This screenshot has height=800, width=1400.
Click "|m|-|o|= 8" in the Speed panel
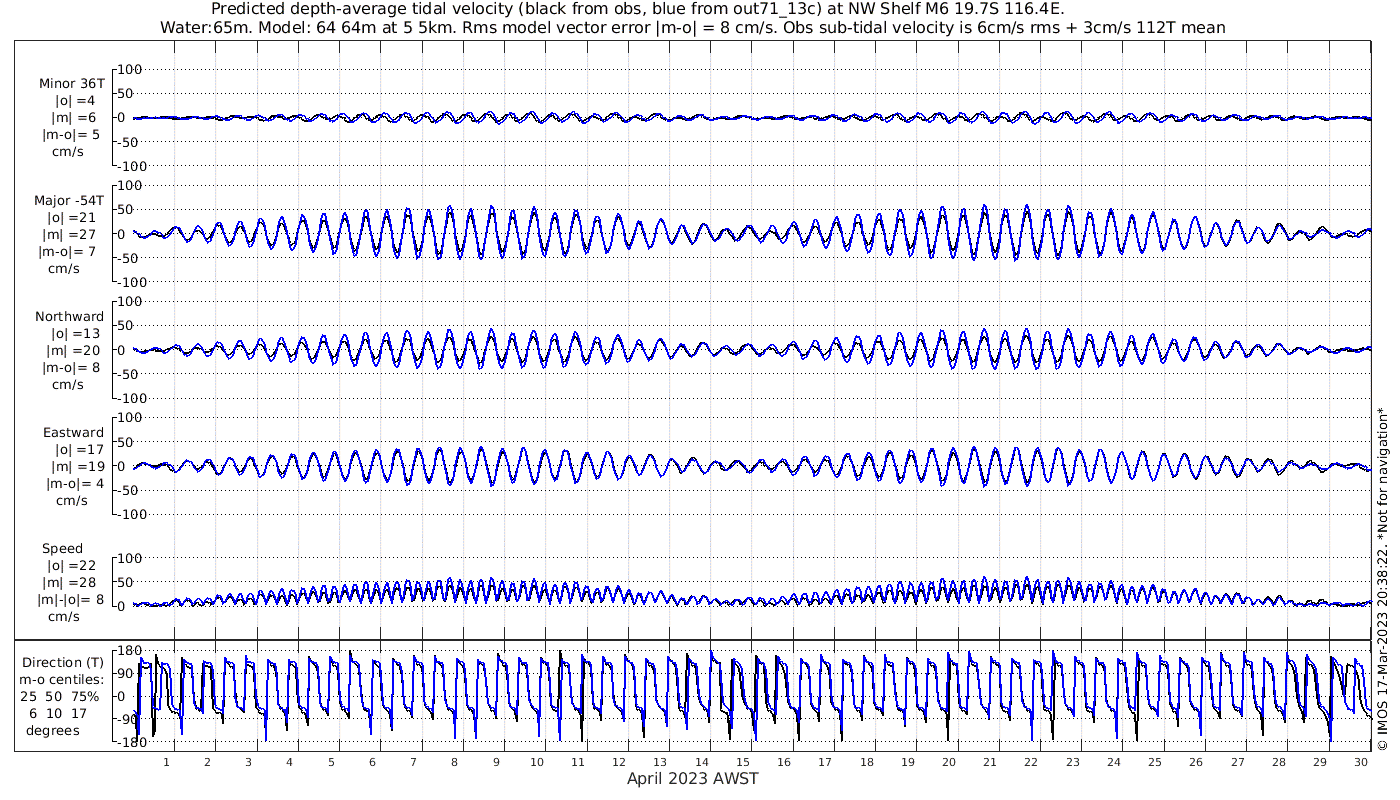(x=70, y=599)
